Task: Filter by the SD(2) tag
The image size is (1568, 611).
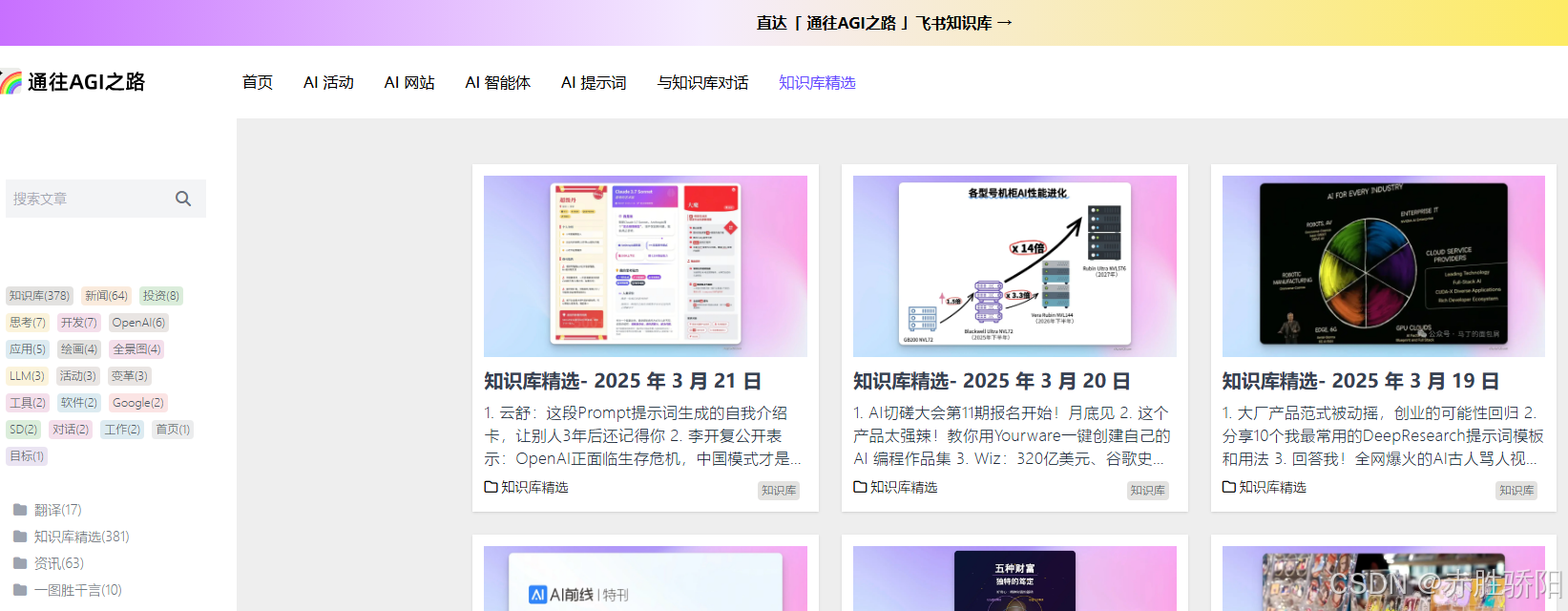Action: [x=24, y=430]
